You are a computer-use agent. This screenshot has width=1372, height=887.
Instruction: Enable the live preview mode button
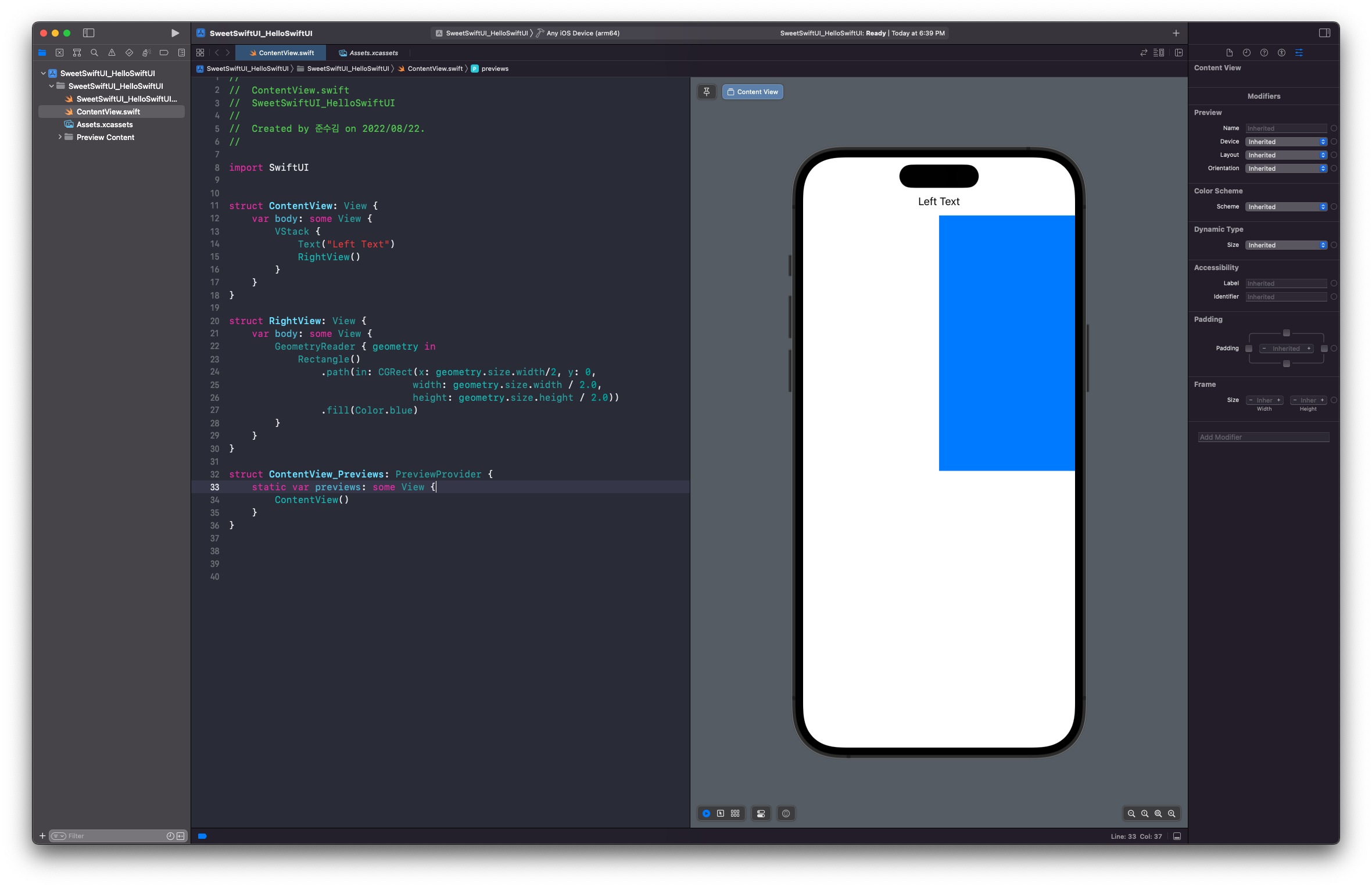(706, 813)
